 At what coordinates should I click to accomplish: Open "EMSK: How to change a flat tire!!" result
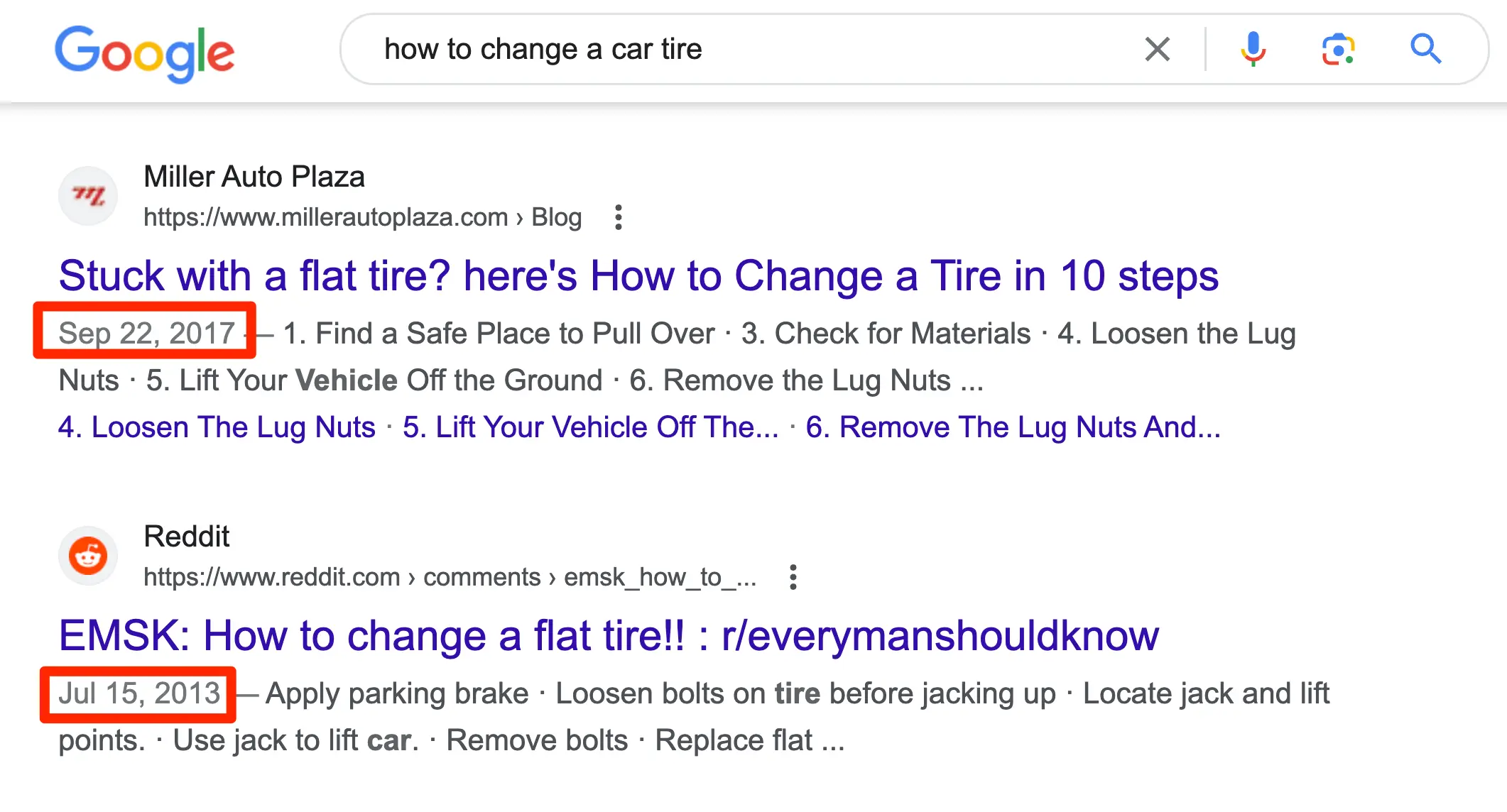point(609,636)
